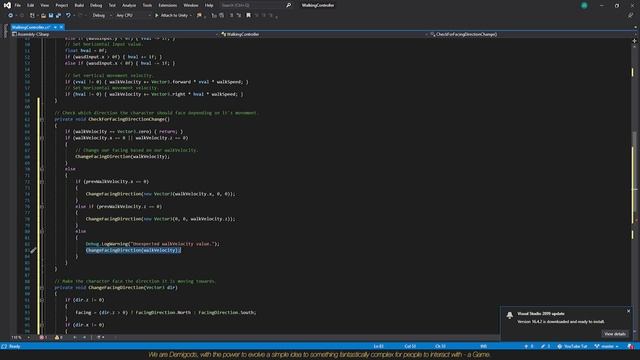Open the Tools menu
Image resolution: width=640 pixels, height=360 pixels.
147,5
